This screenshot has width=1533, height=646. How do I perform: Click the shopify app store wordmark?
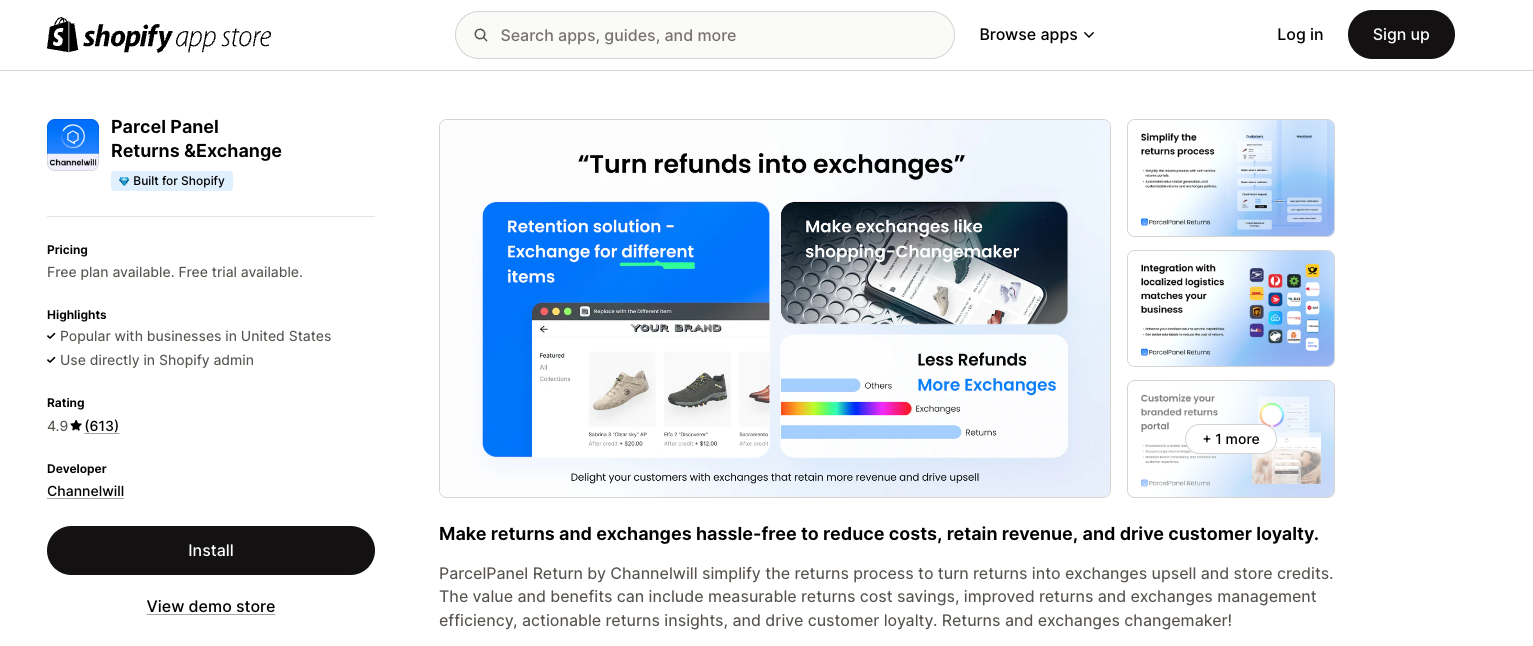(176, 37)
